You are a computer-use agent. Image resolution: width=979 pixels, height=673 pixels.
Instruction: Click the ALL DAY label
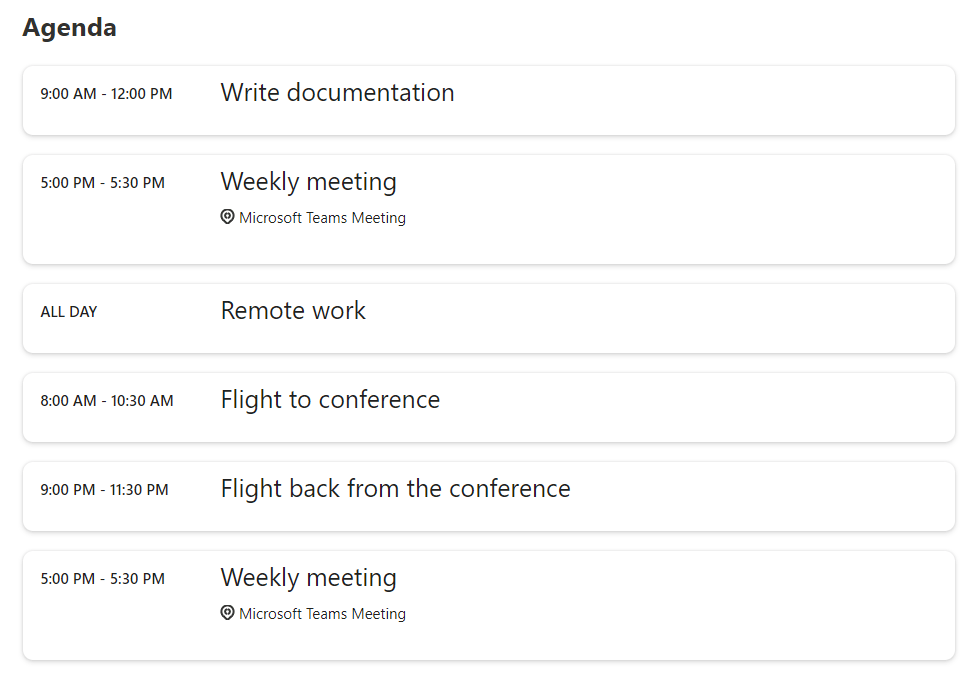pos(69,312)
